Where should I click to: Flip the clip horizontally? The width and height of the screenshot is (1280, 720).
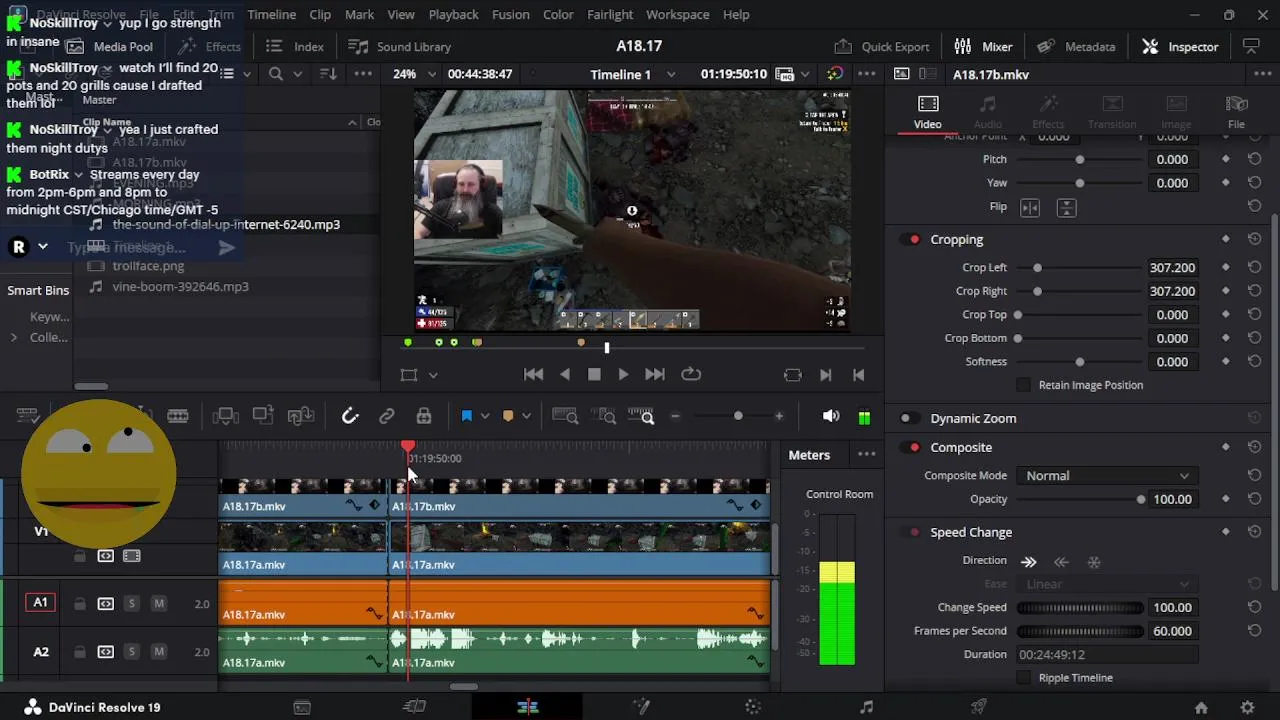[x=1030, y=207]
